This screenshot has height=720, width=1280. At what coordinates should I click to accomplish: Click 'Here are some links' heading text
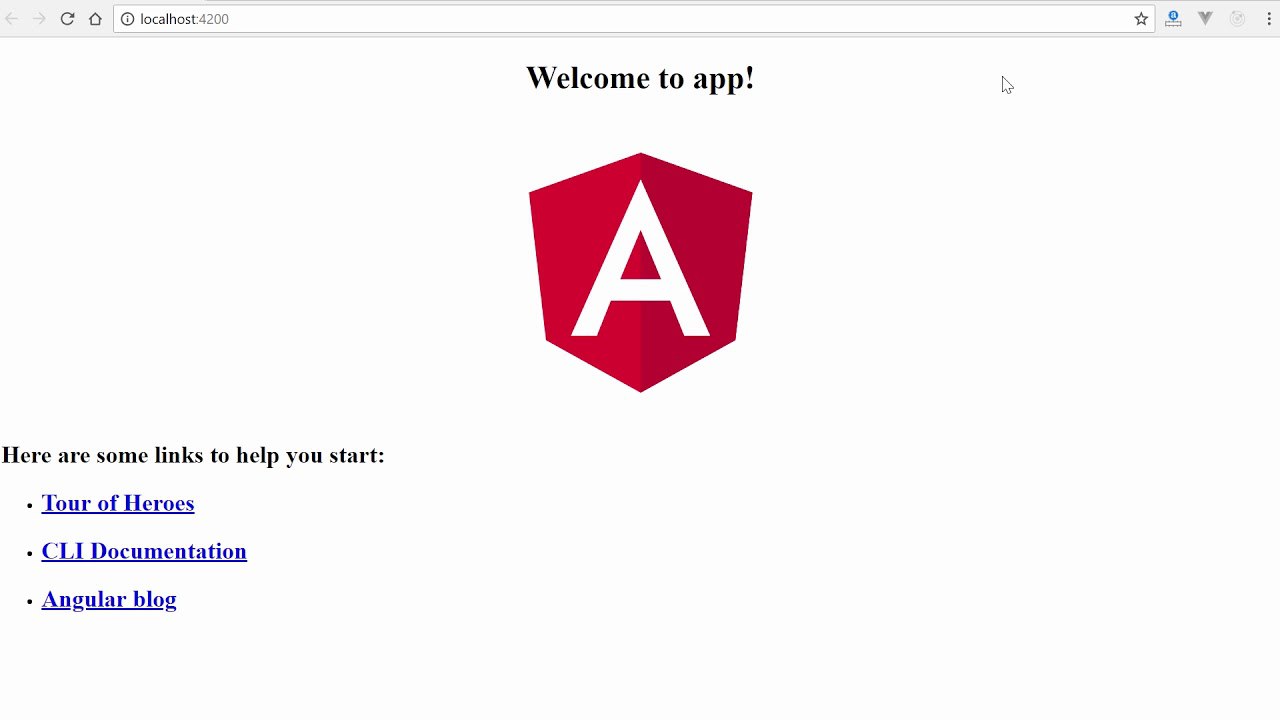pos(193,455)
